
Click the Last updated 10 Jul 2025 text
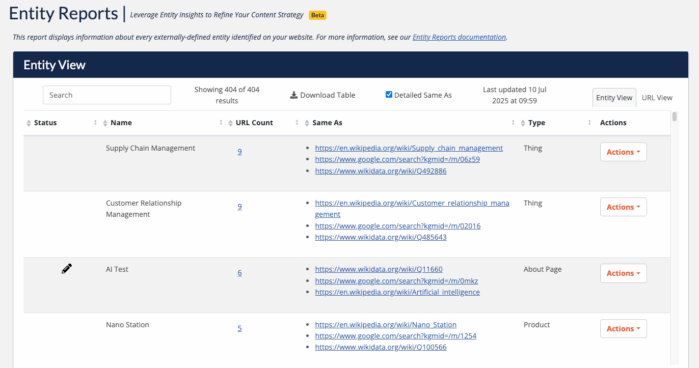[x=514, y=95]
